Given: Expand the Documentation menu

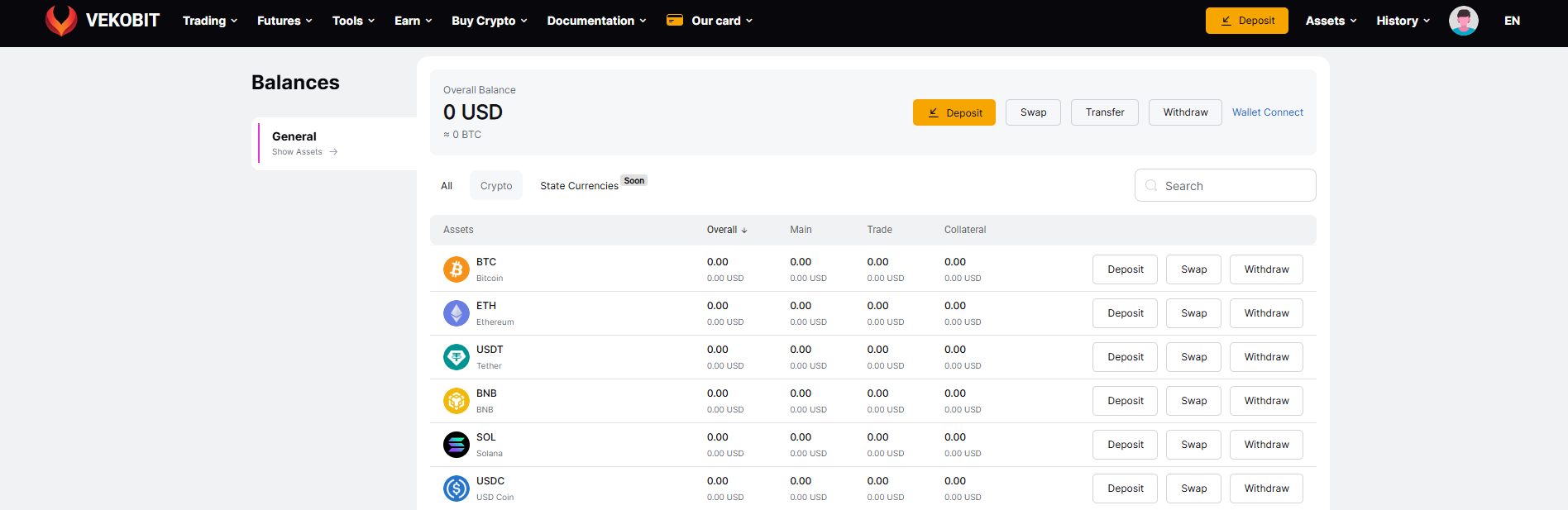Looking at the screenshot, I should click(x=596, y=21).
